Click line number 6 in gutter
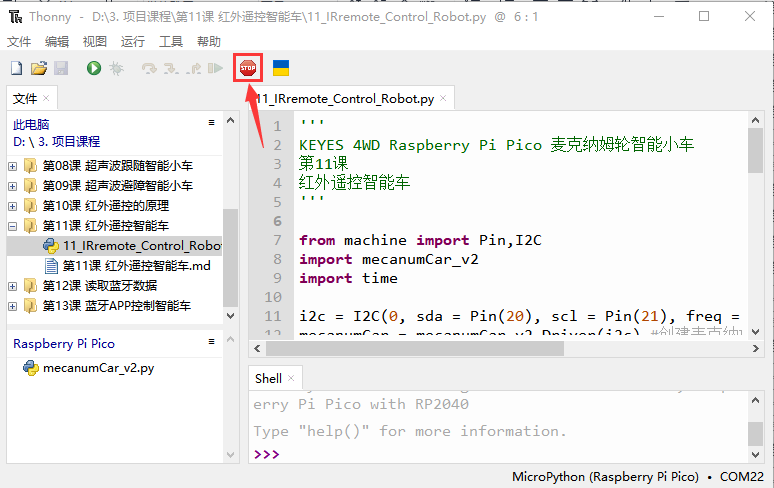This screenshot has height=488, width=774. click(x=277, y=221)
